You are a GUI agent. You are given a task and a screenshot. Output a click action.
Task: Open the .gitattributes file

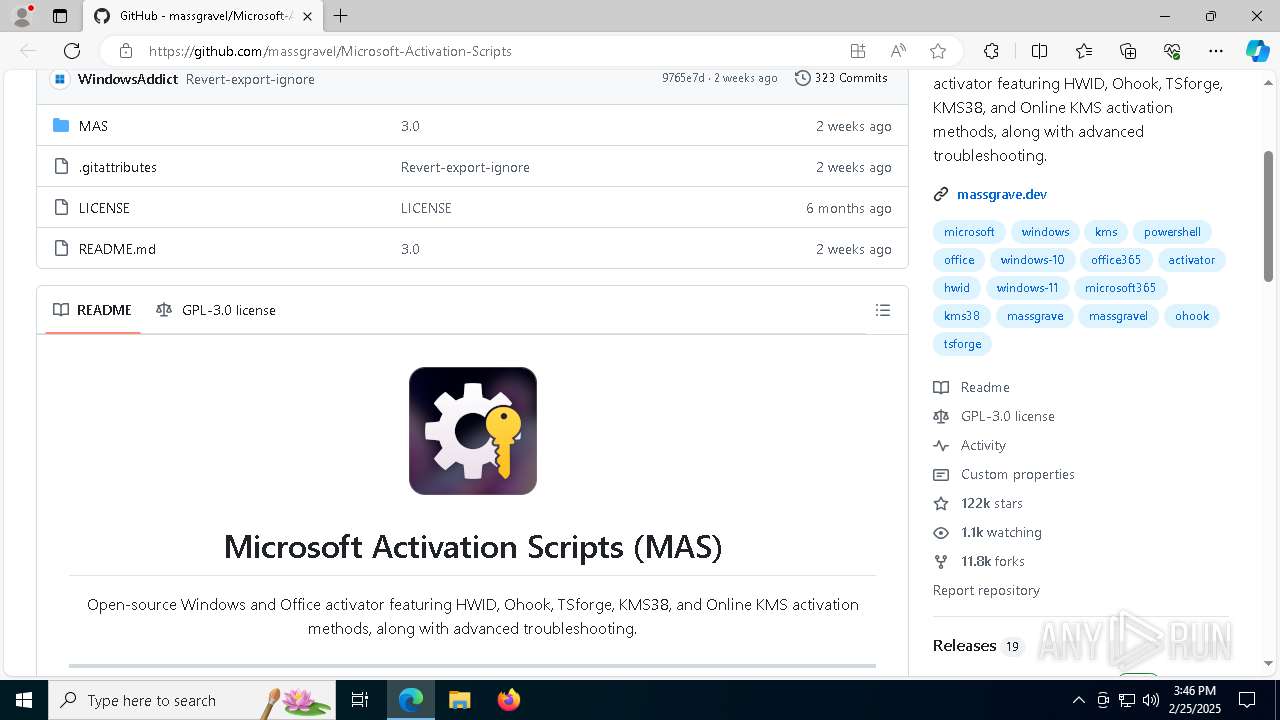point(118,167)
